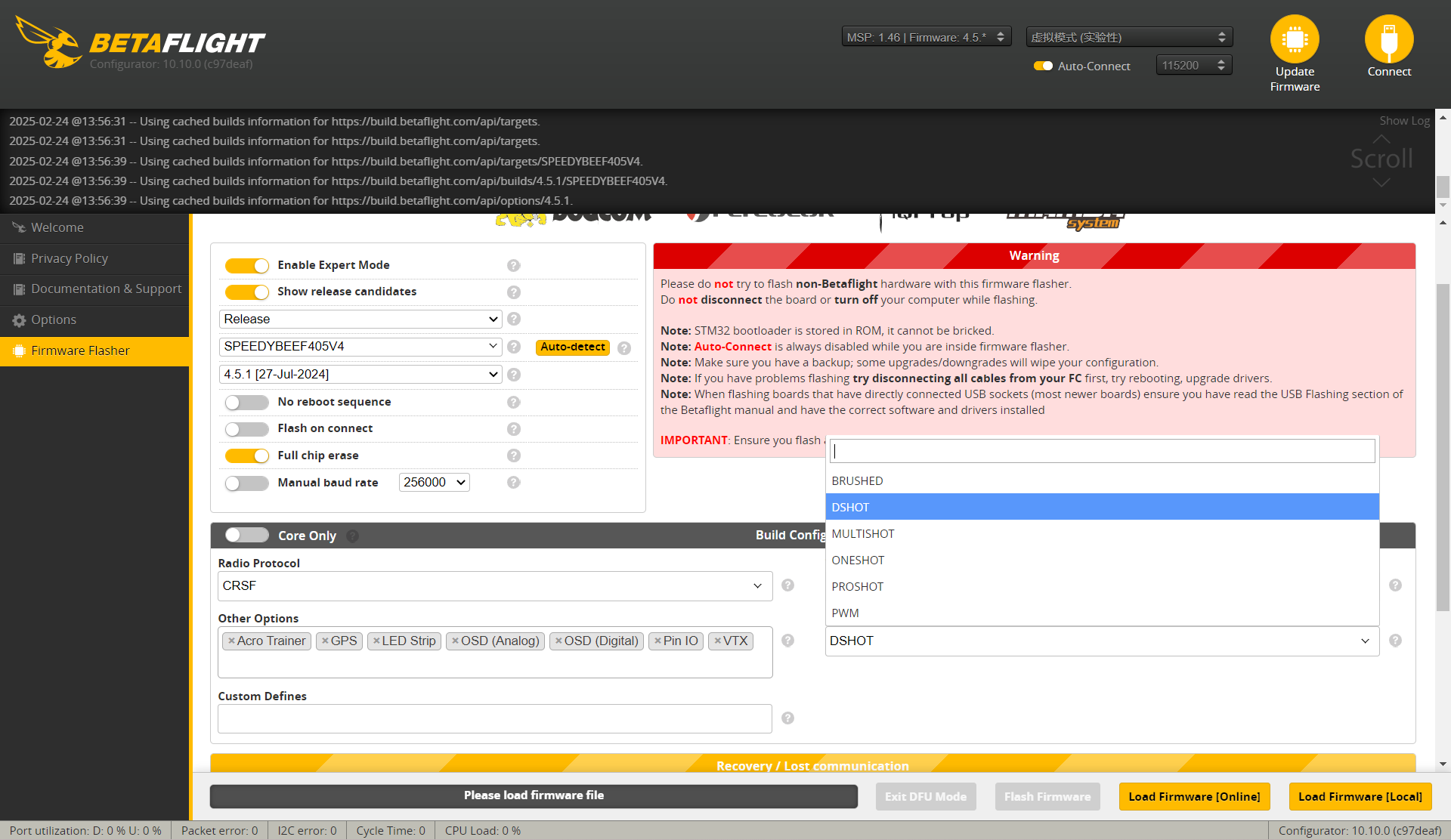This screenshot has width=1451, height=840.
Task: Open help for Show release candidates
Action: point(514,292)
